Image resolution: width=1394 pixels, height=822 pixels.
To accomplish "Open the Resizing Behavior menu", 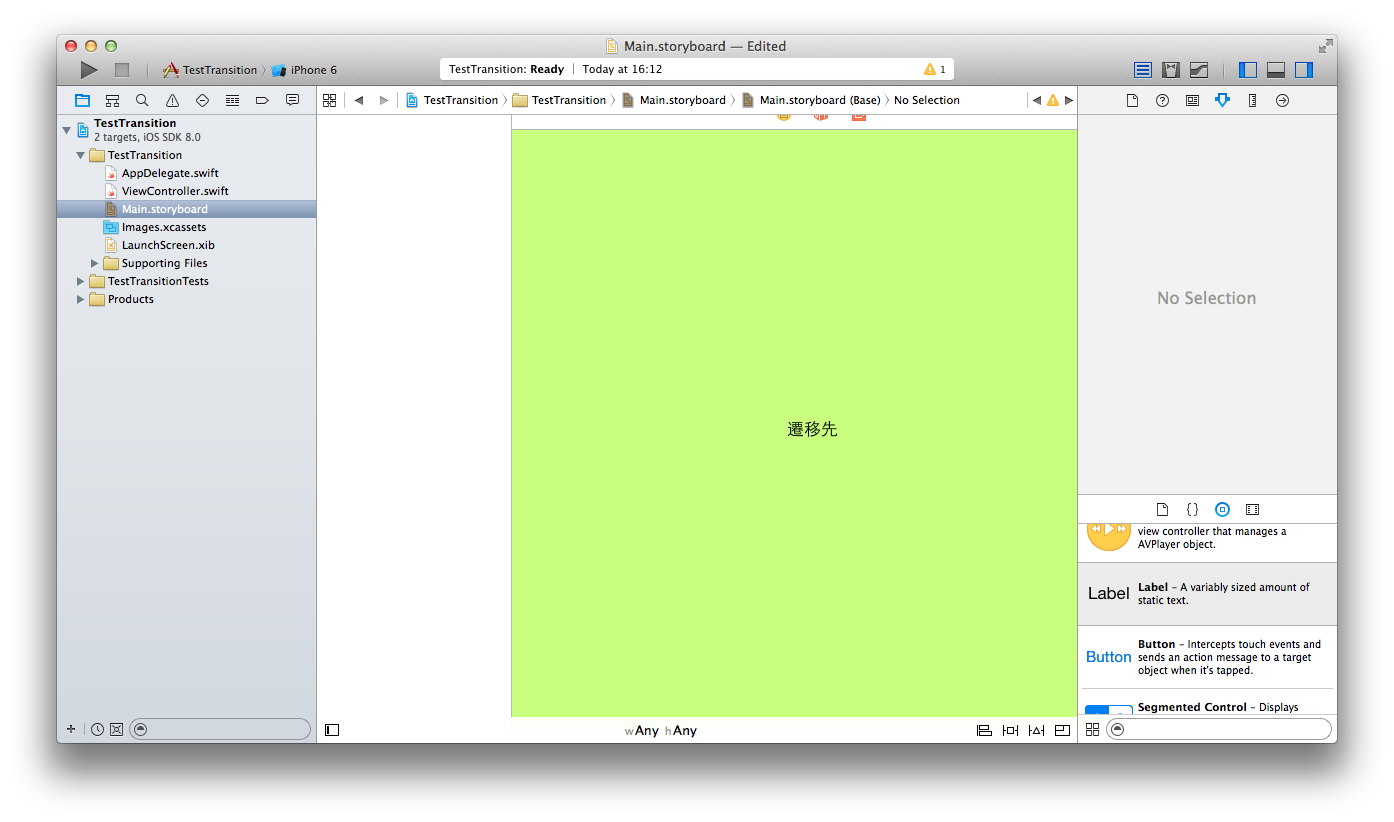I will coord(1062,730).
